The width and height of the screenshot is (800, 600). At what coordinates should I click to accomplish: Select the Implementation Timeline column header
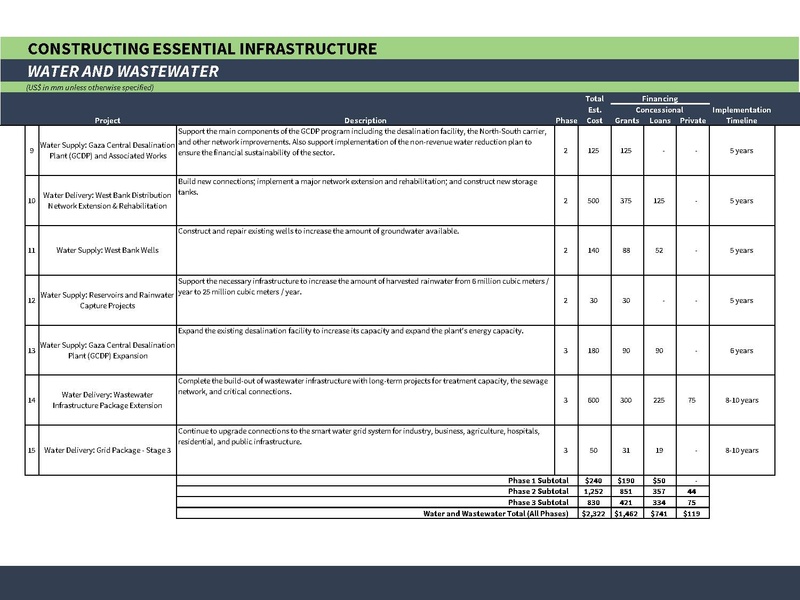pyautogui.click(x=741, y=115)
